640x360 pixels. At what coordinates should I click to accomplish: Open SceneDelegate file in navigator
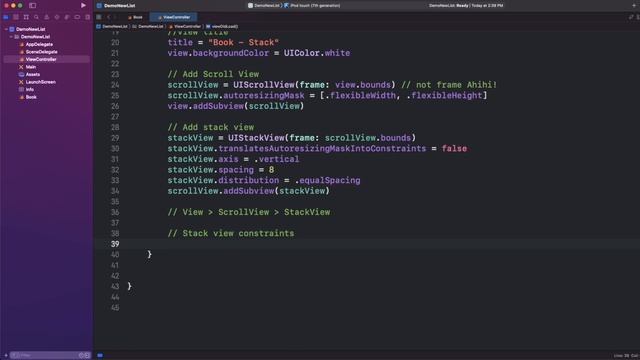tap(41, 52)
